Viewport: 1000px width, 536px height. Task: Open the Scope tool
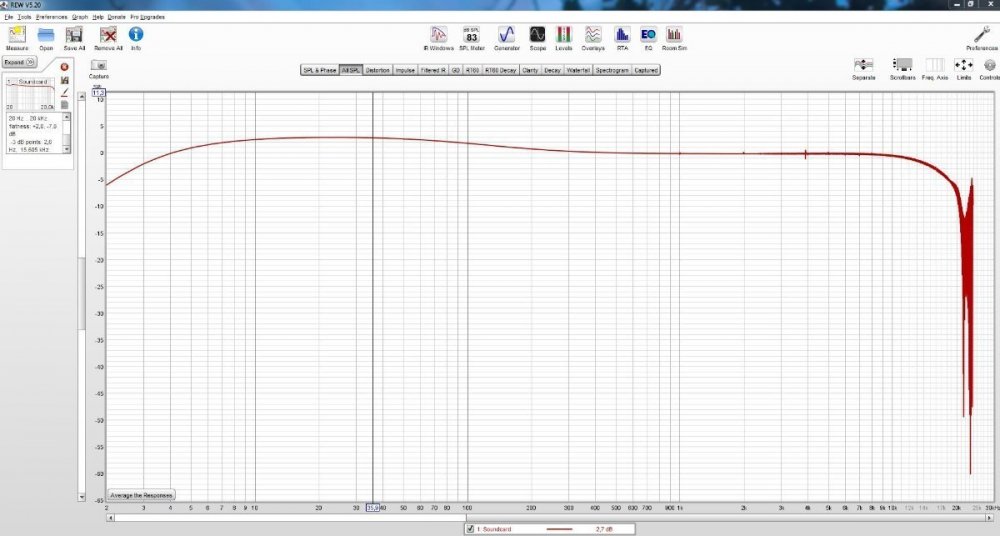coord(537,37)
